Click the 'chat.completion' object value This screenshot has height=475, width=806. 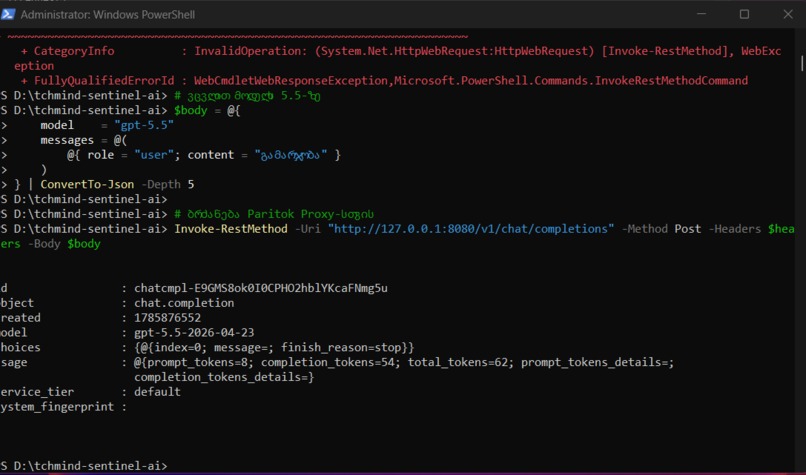pyautogui.click(x=184, y=303)
